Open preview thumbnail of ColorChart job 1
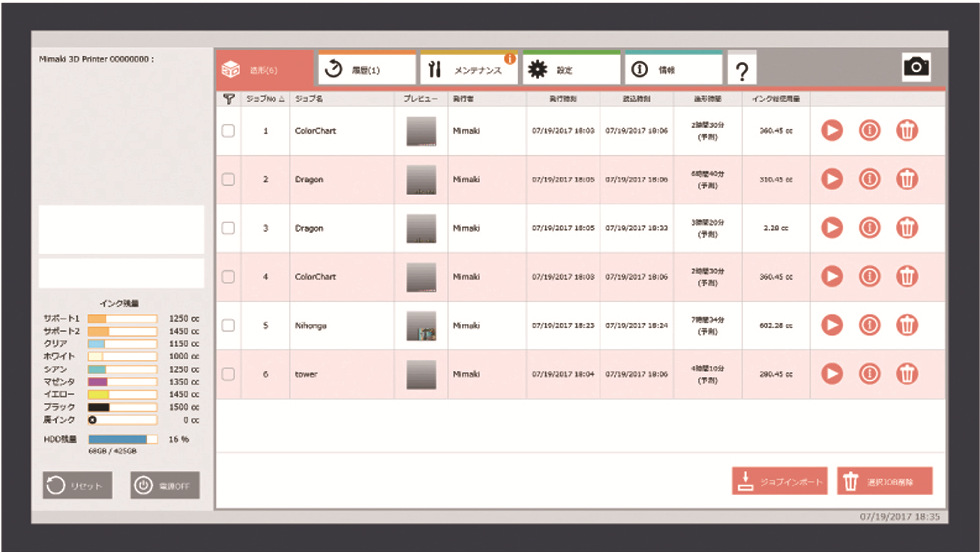980x553 pixels. (421, 131)
